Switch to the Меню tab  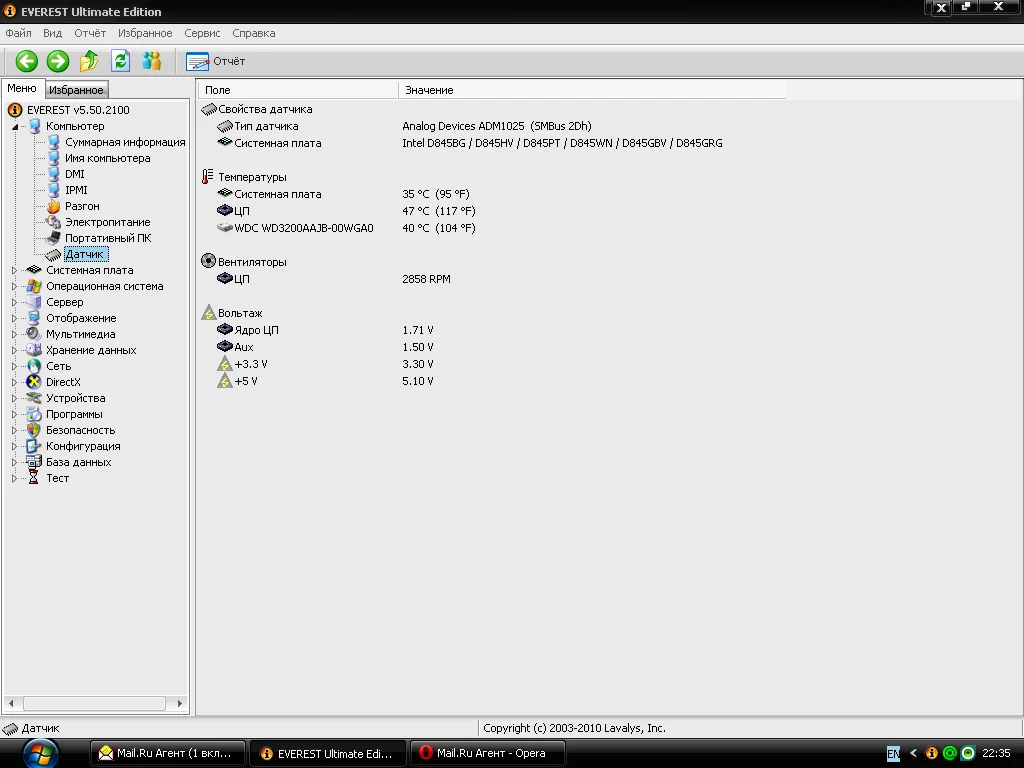22,88
